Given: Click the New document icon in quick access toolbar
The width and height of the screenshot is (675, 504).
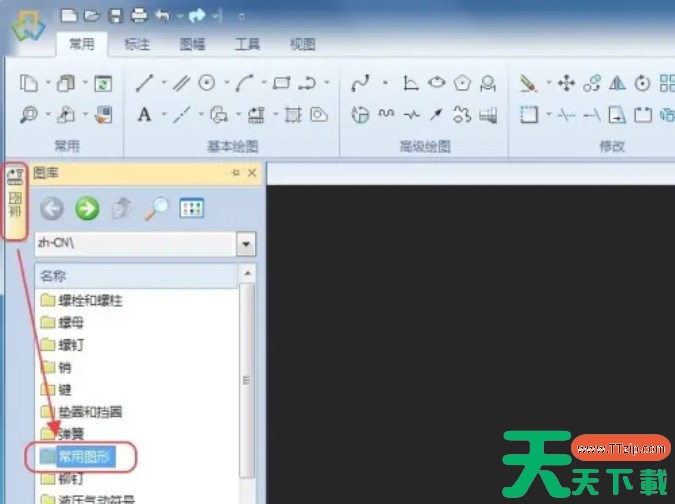Looking at the screenshot, I should [x=69, y=16].
